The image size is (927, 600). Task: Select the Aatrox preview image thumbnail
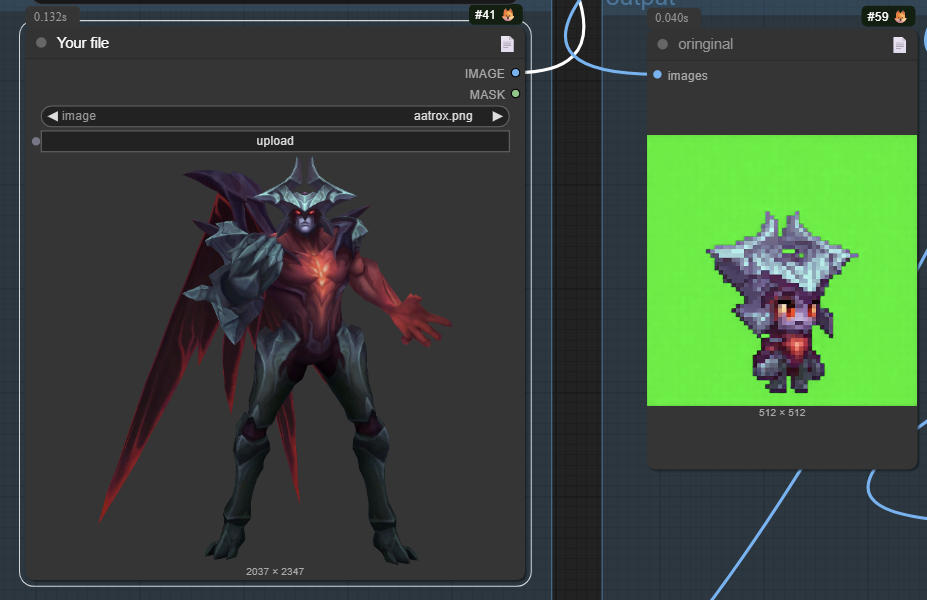pyautogui.click(x=275, y=360)
